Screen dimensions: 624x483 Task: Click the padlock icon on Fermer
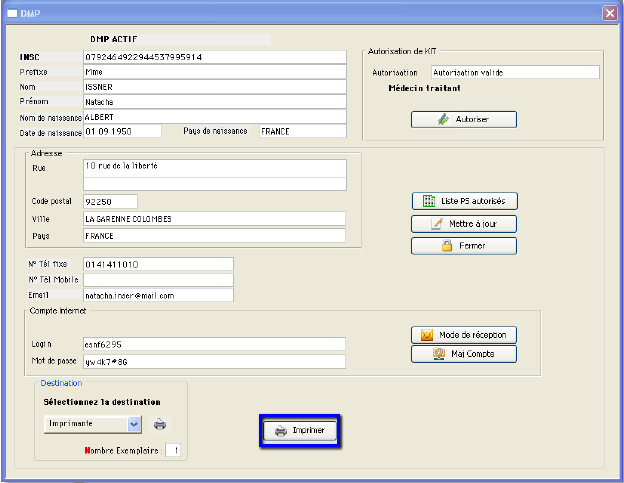(x=447, y=245)
